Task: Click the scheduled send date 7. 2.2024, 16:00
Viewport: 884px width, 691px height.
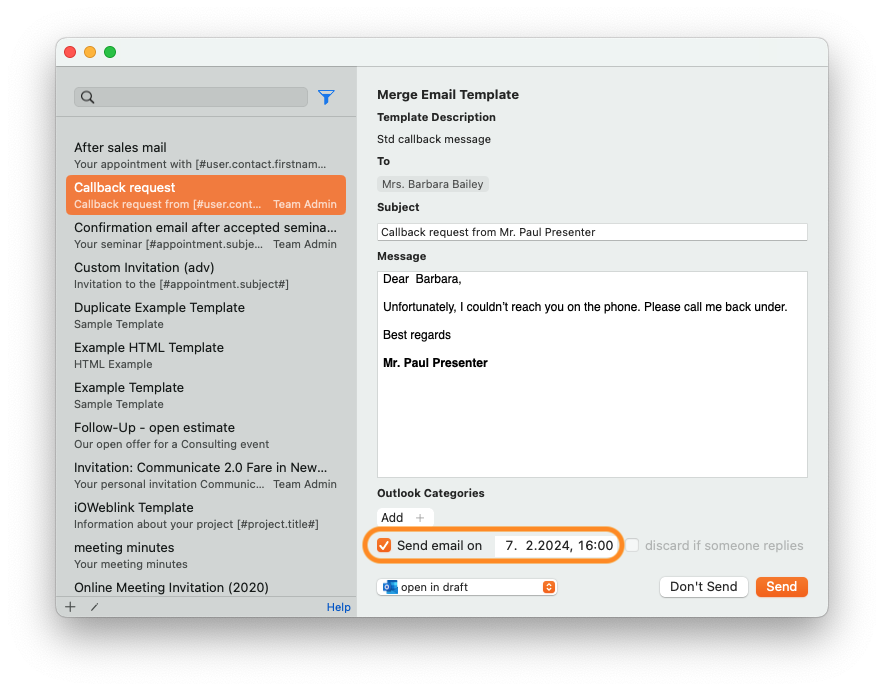Action: (559, 546)
